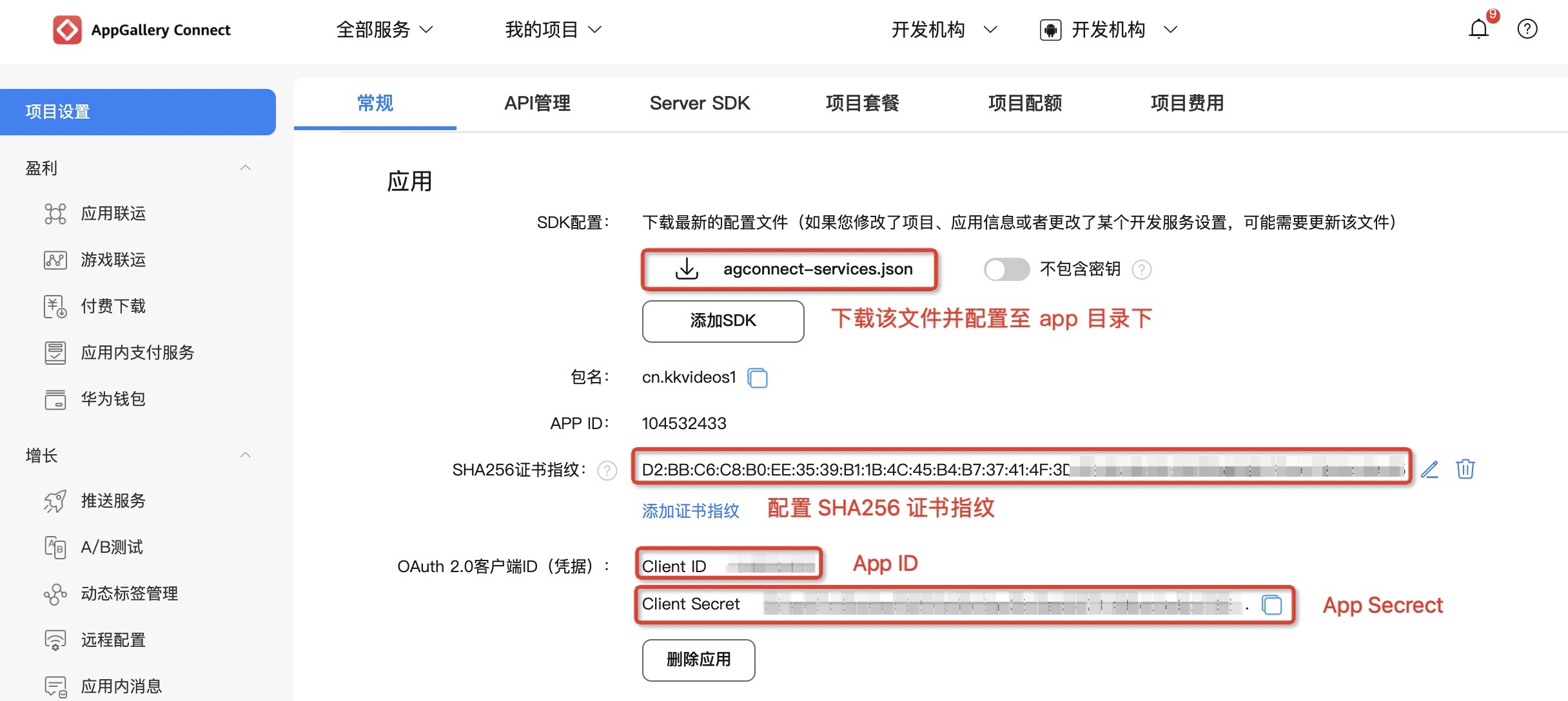The image size is (1568, 701).
Task: Click the 游戏联运 sidebar icon
Action: (55, 260)
